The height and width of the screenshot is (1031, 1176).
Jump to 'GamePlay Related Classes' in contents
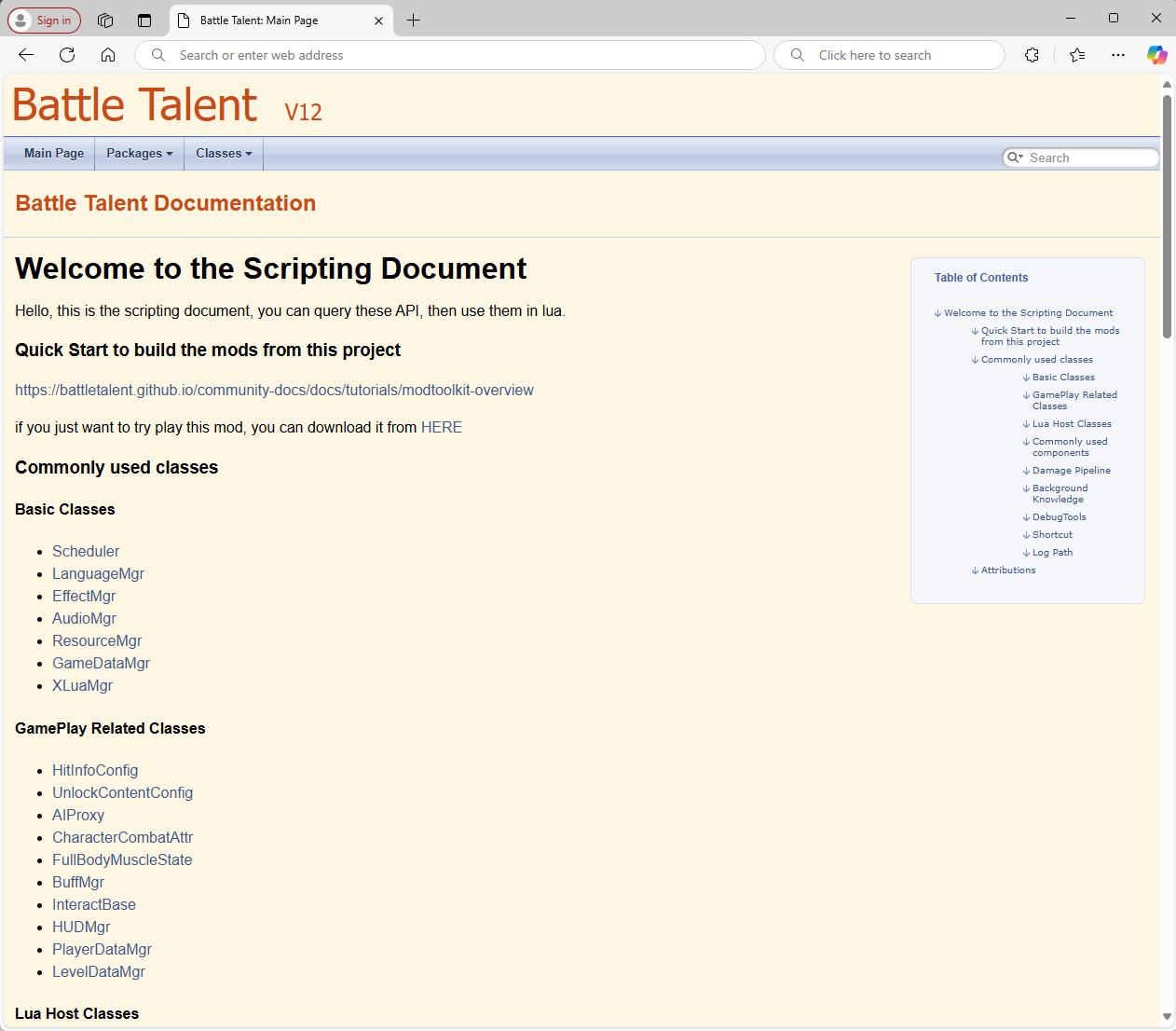pos(1074,401)
